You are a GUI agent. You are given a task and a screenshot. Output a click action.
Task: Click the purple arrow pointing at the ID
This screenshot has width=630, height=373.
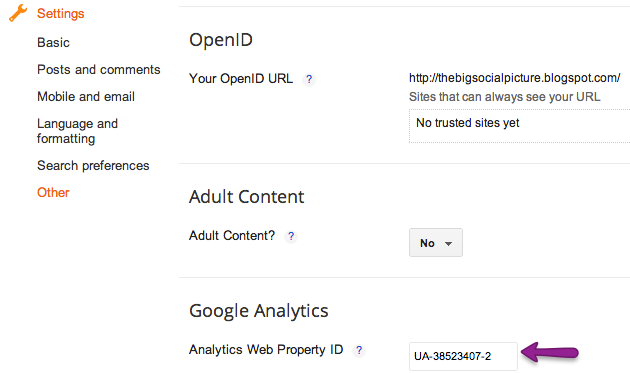click(x=550, y=353)
